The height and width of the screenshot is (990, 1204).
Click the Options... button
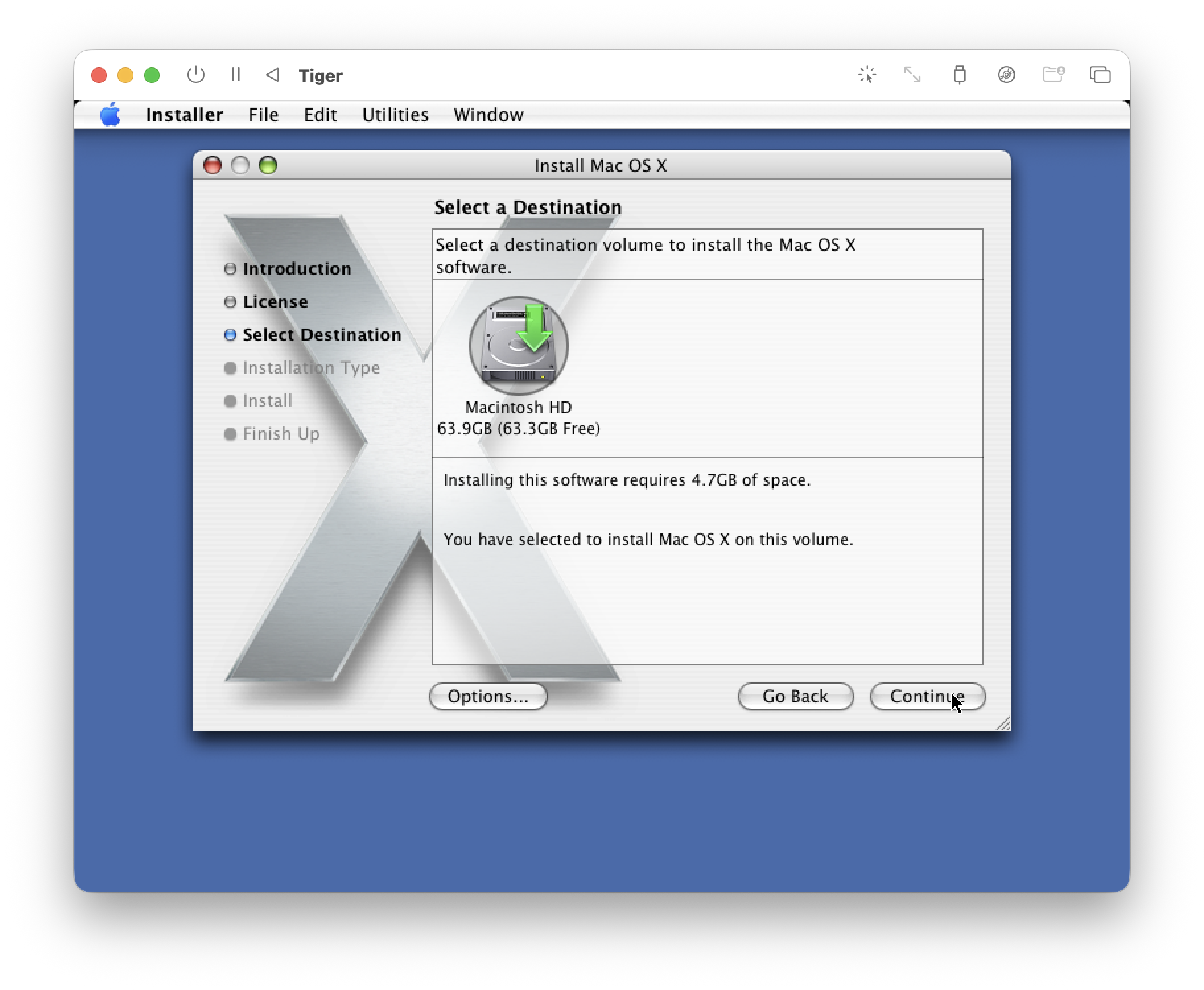[488, 696]
